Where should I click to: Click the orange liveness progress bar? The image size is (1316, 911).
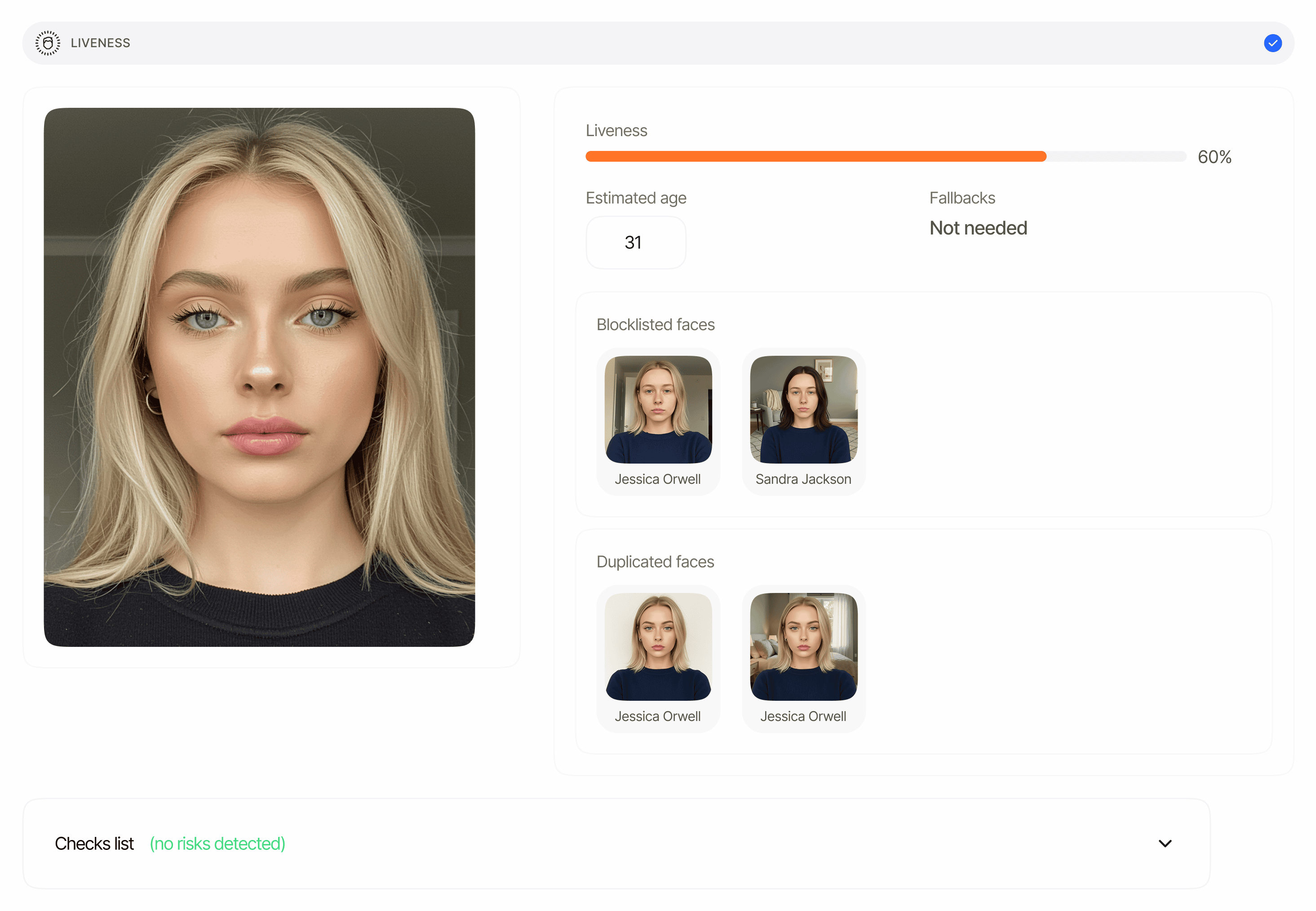(815, 156)
